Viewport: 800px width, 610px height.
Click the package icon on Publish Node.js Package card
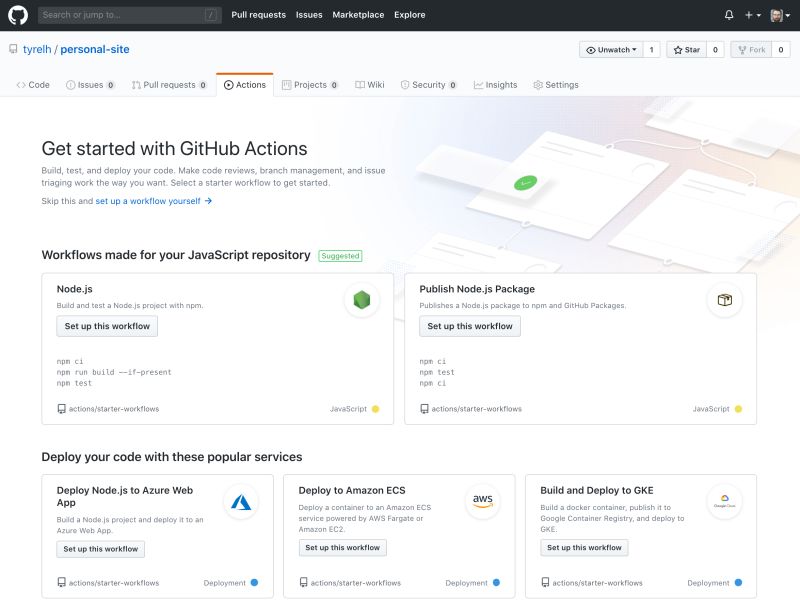(x=725, y=299)
